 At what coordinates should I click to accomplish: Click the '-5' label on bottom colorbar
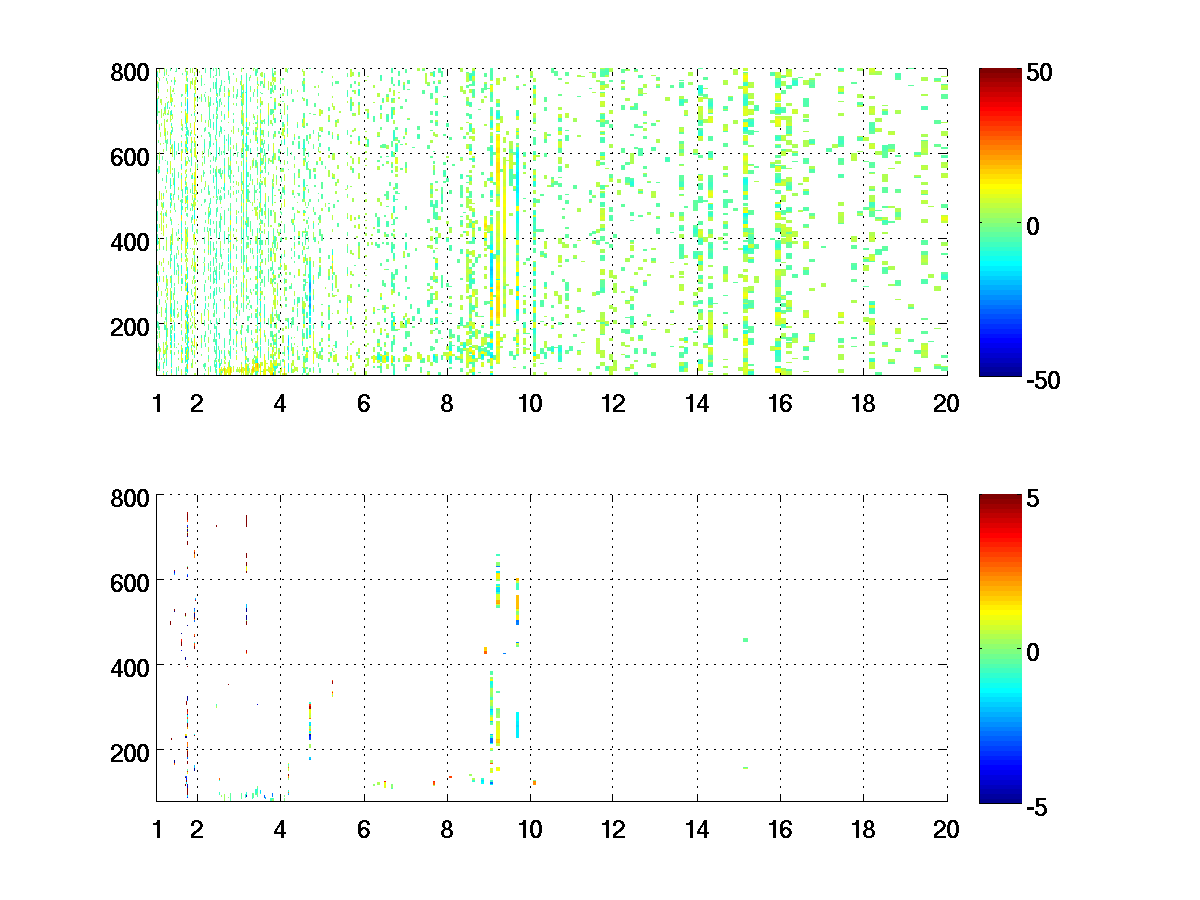[x=1037, y=807]
